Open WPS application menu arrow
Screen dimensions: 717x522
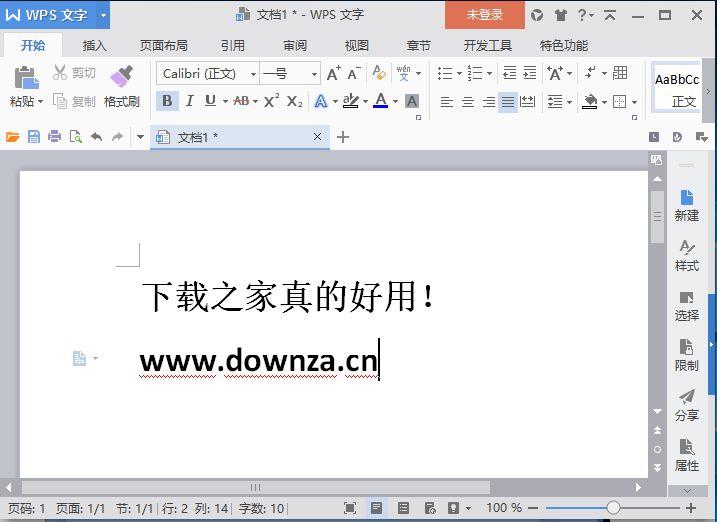pos(103,16)
